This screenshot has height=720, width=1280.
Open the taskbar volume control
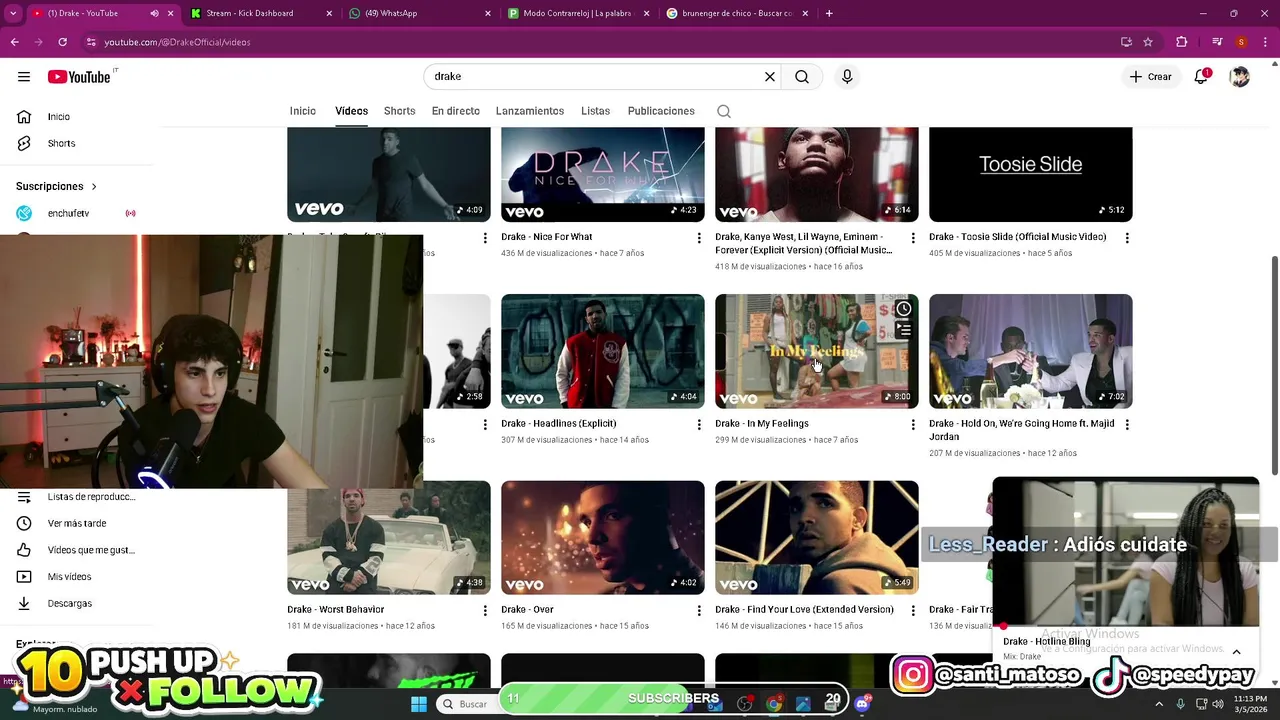(1218, 704)
